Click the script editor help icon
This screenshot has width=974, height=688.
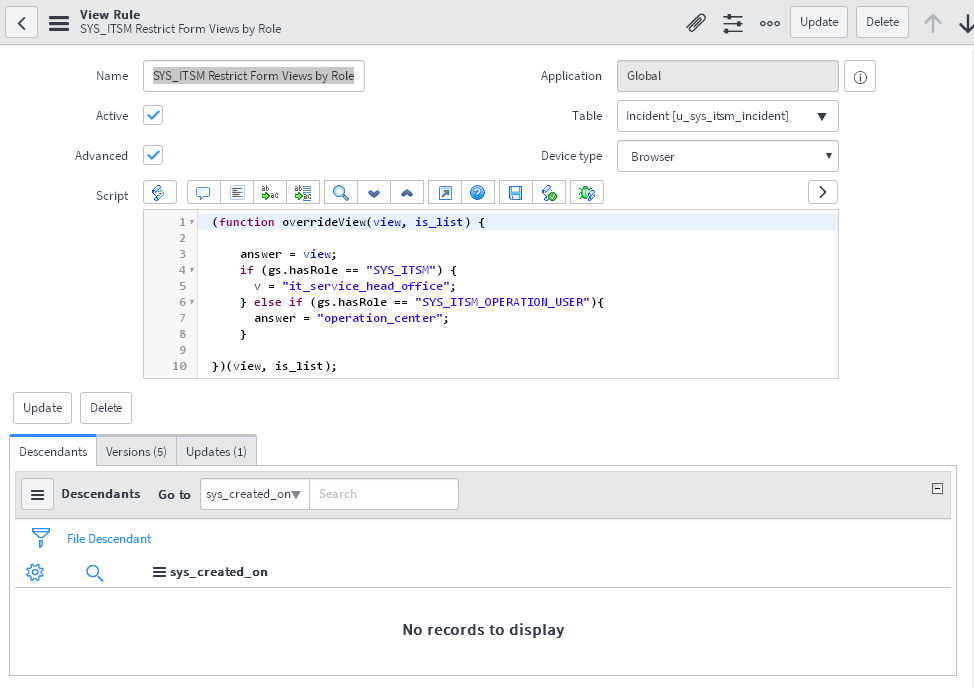477,192
